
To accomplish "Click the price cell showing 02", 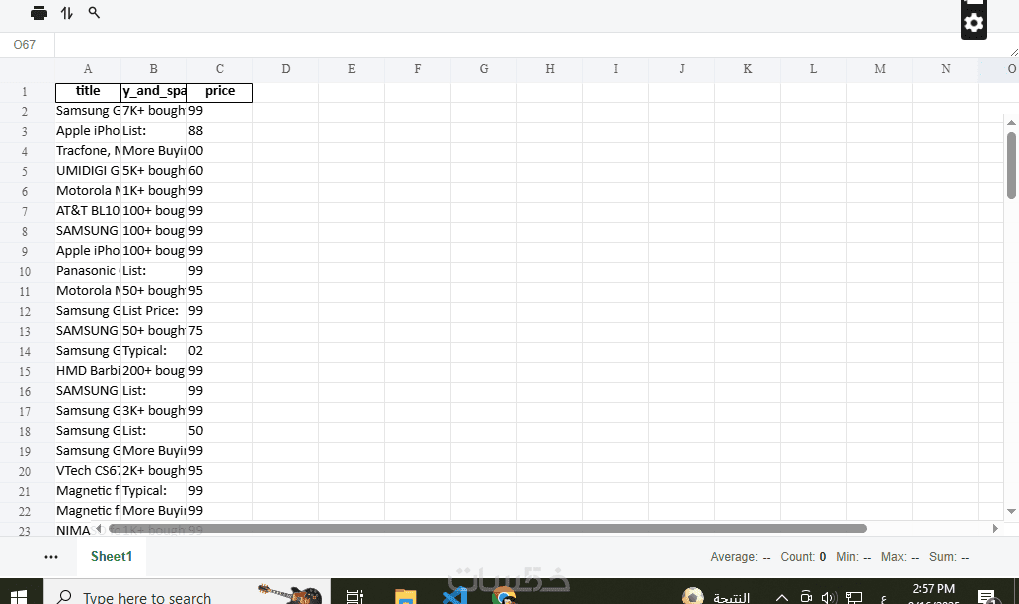I will [x=220, y=351].
